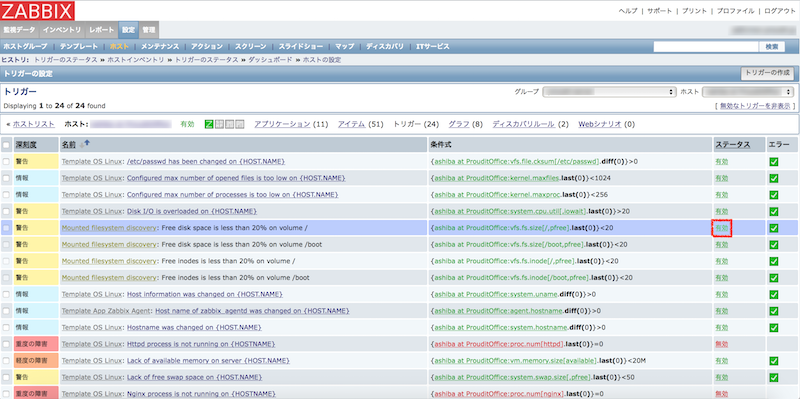The height and width of the screenshot is (399, 800).
Task: Open the インベントリ main tab
Action: [x=62, y=30]
